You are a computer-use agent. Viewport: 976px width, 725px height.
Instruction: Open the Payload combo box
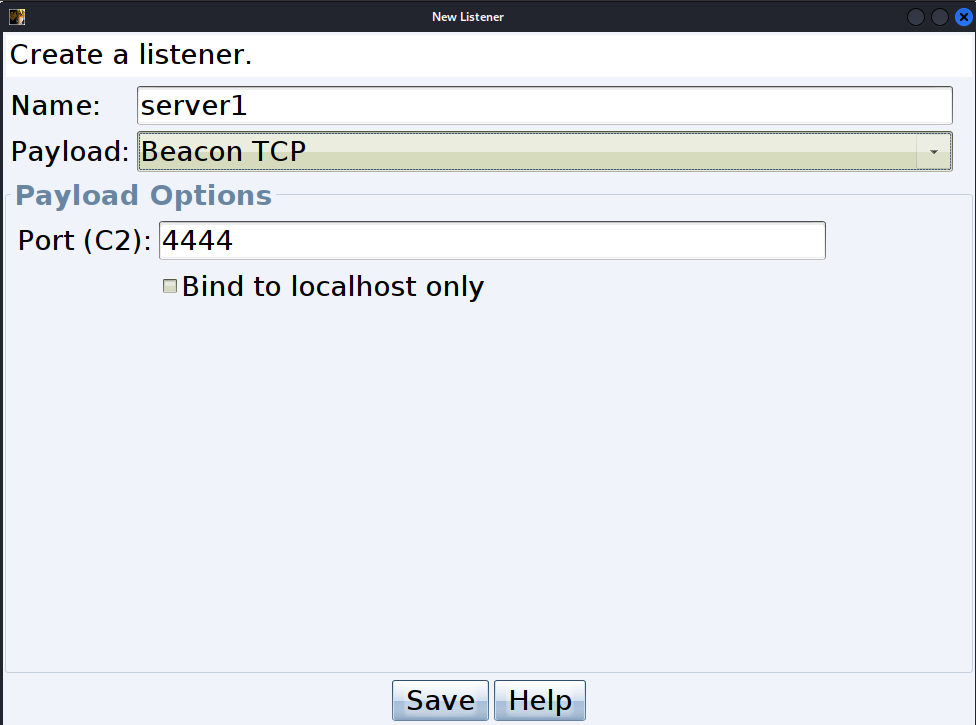(x=545, y=151)
